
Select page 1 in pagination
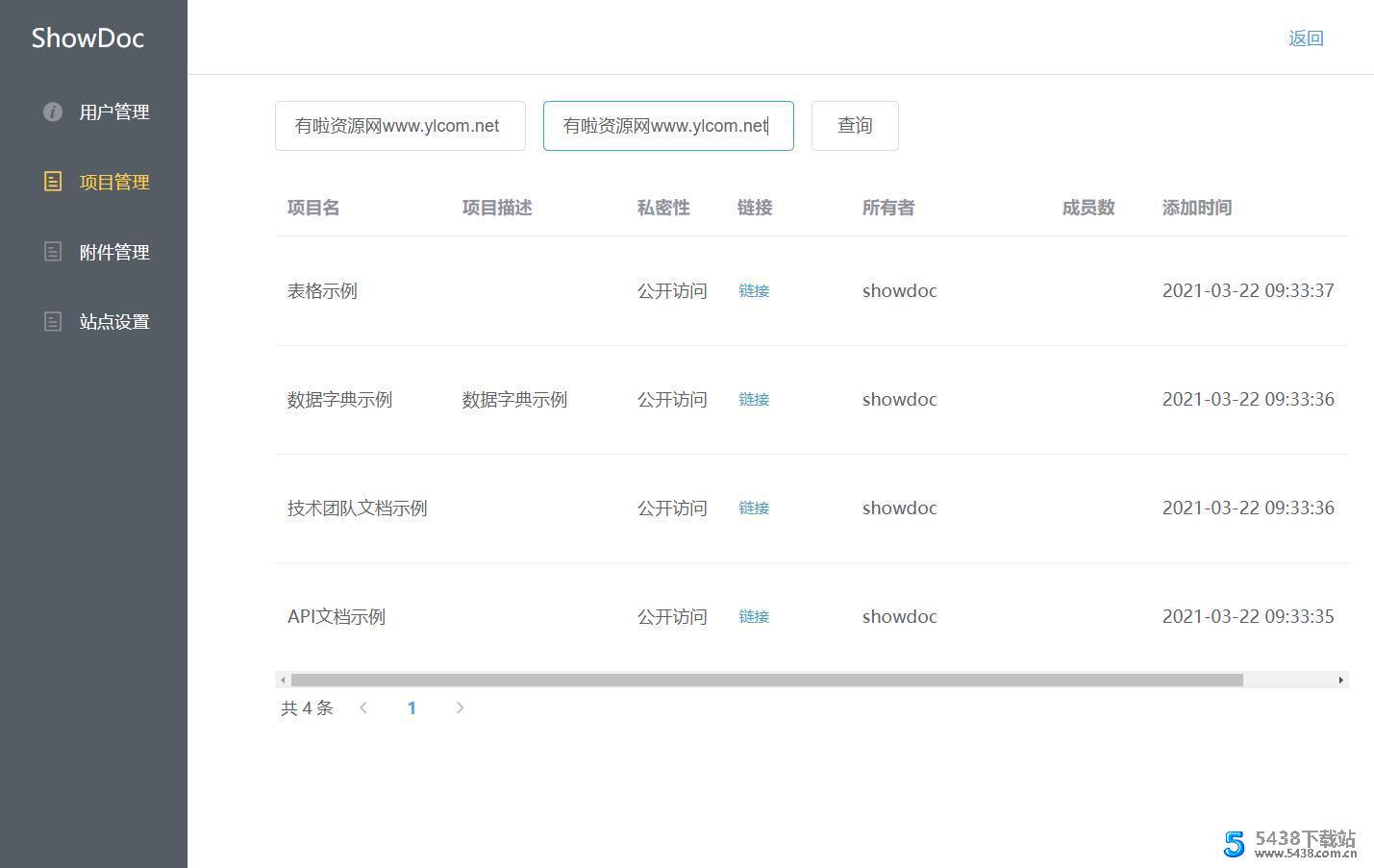point(412,707)
